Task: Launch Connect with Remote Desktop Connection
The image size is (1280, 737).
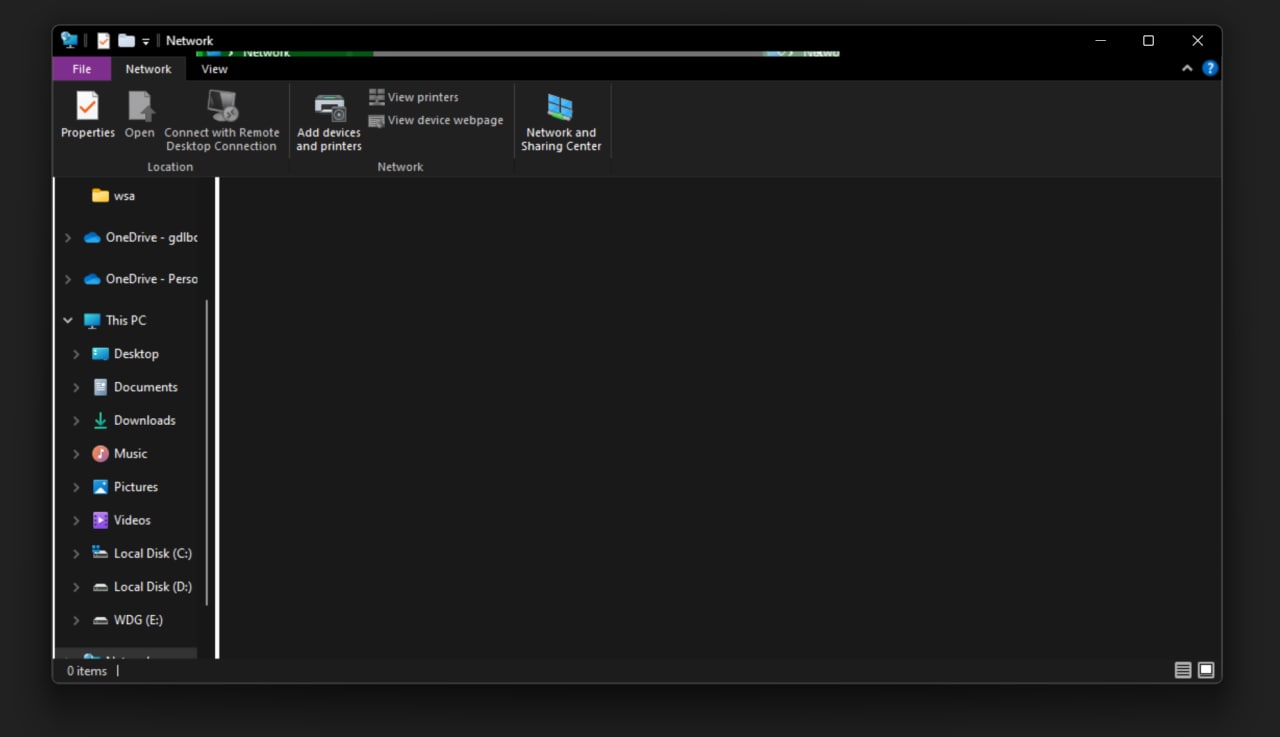Action: [x=222, y=120]
